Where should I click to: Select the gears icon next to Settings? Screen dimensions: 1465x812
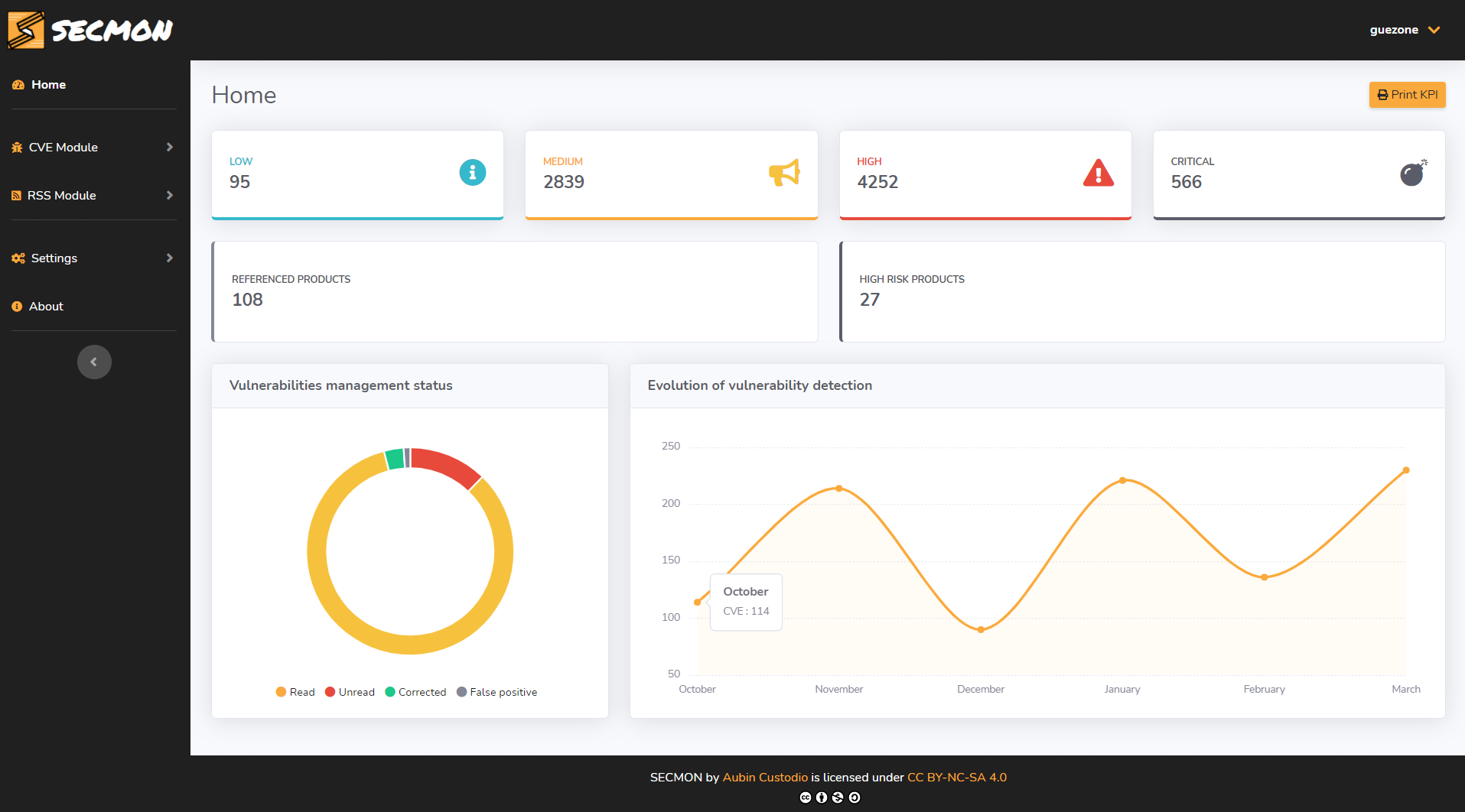[x=18, y=258]
